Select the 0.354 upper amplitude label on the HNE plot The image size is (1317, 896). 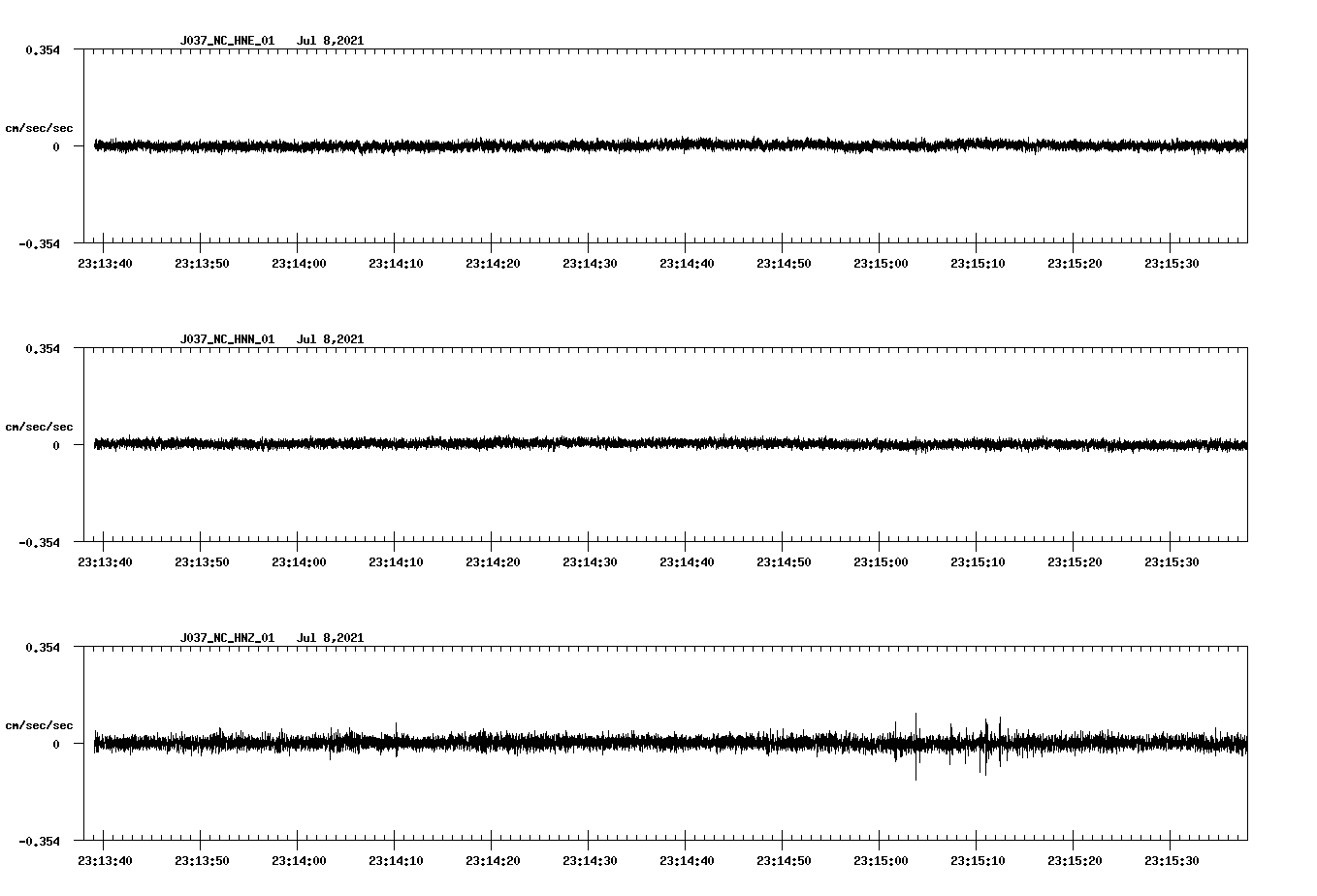(43, 51)
